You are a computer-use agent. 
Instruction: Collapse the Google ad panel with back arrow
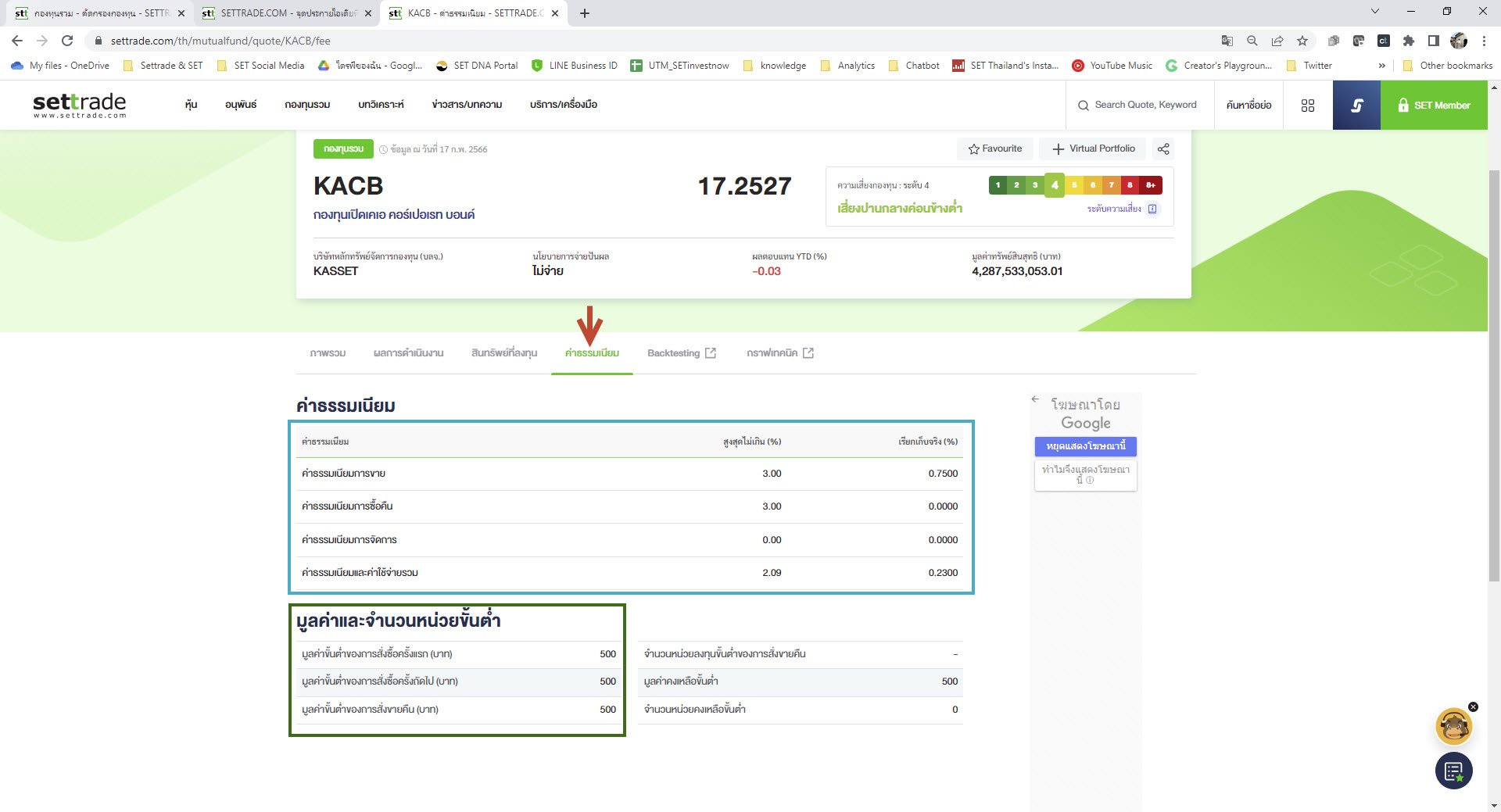[x=1036, y=398]
